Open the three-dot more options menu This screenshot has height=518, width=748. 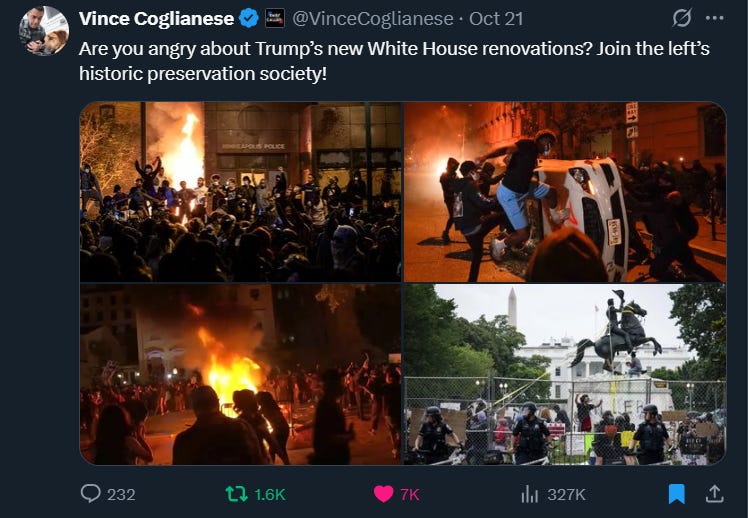point(714,18)
